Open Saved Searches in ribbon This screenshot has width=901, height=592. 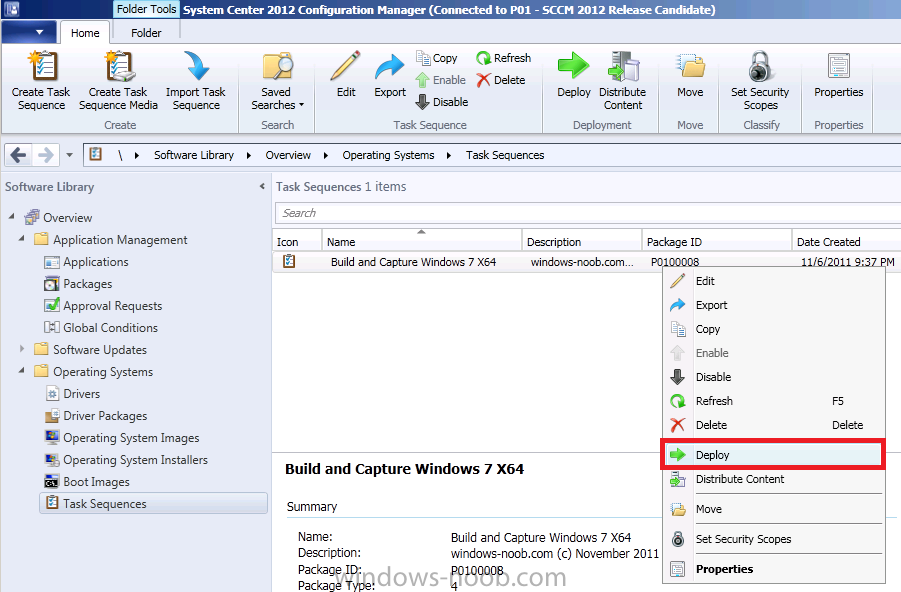277,80
